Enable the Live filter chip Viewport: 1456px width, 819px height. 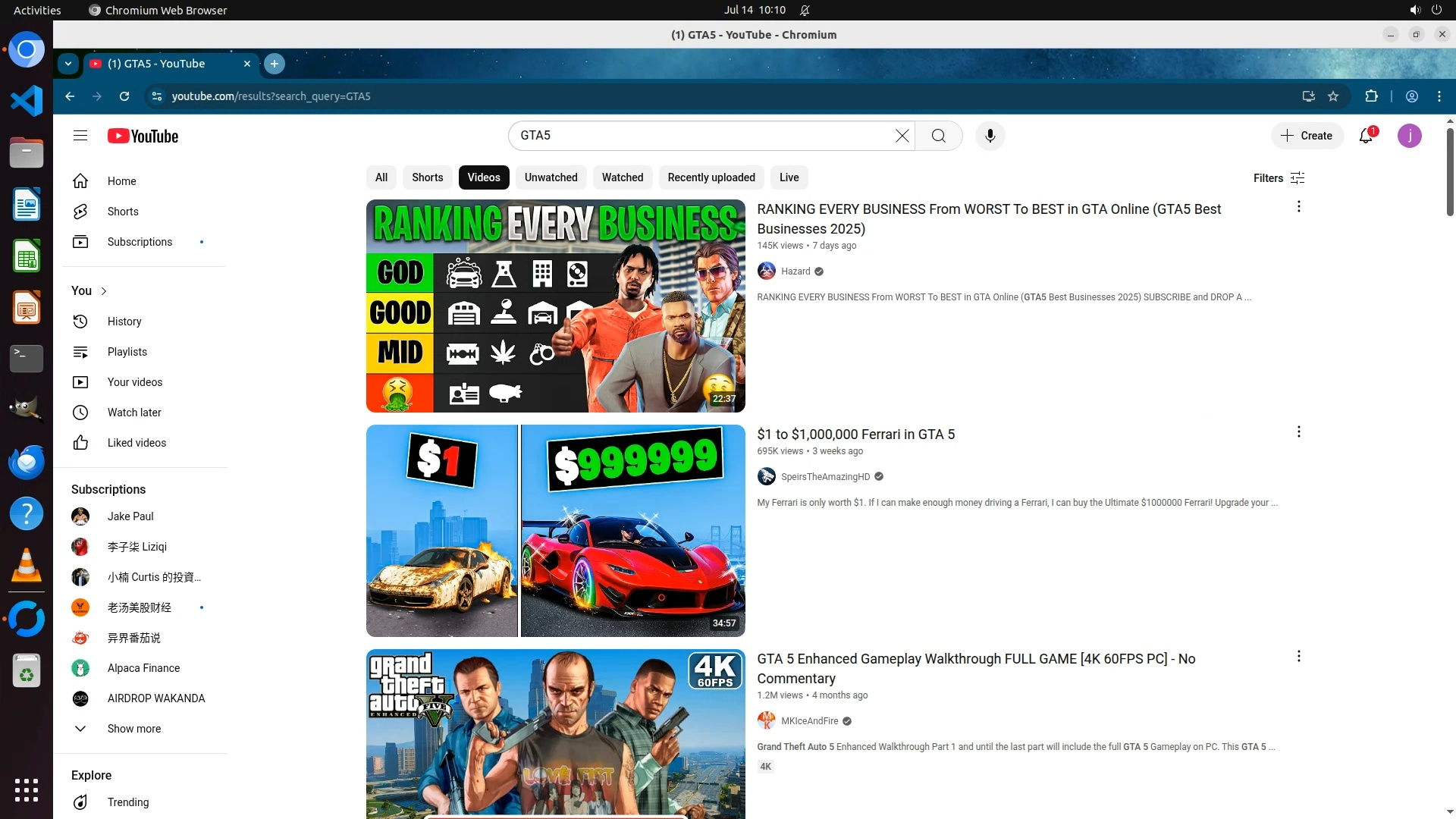(789, 177)
